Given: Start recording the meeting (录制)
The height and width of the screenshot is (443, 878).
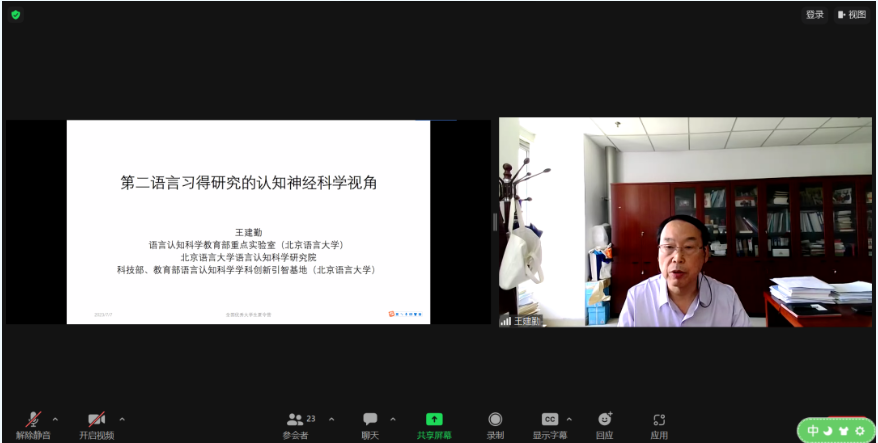Looking at the screenshot, I should (495, 424).
